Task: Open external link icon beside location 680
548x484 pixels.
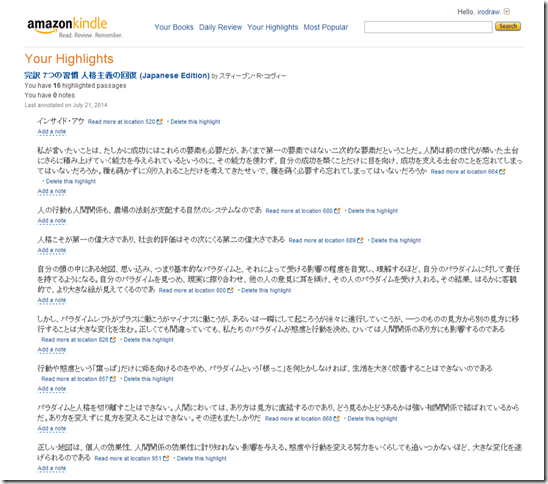Action: point(337,211)
